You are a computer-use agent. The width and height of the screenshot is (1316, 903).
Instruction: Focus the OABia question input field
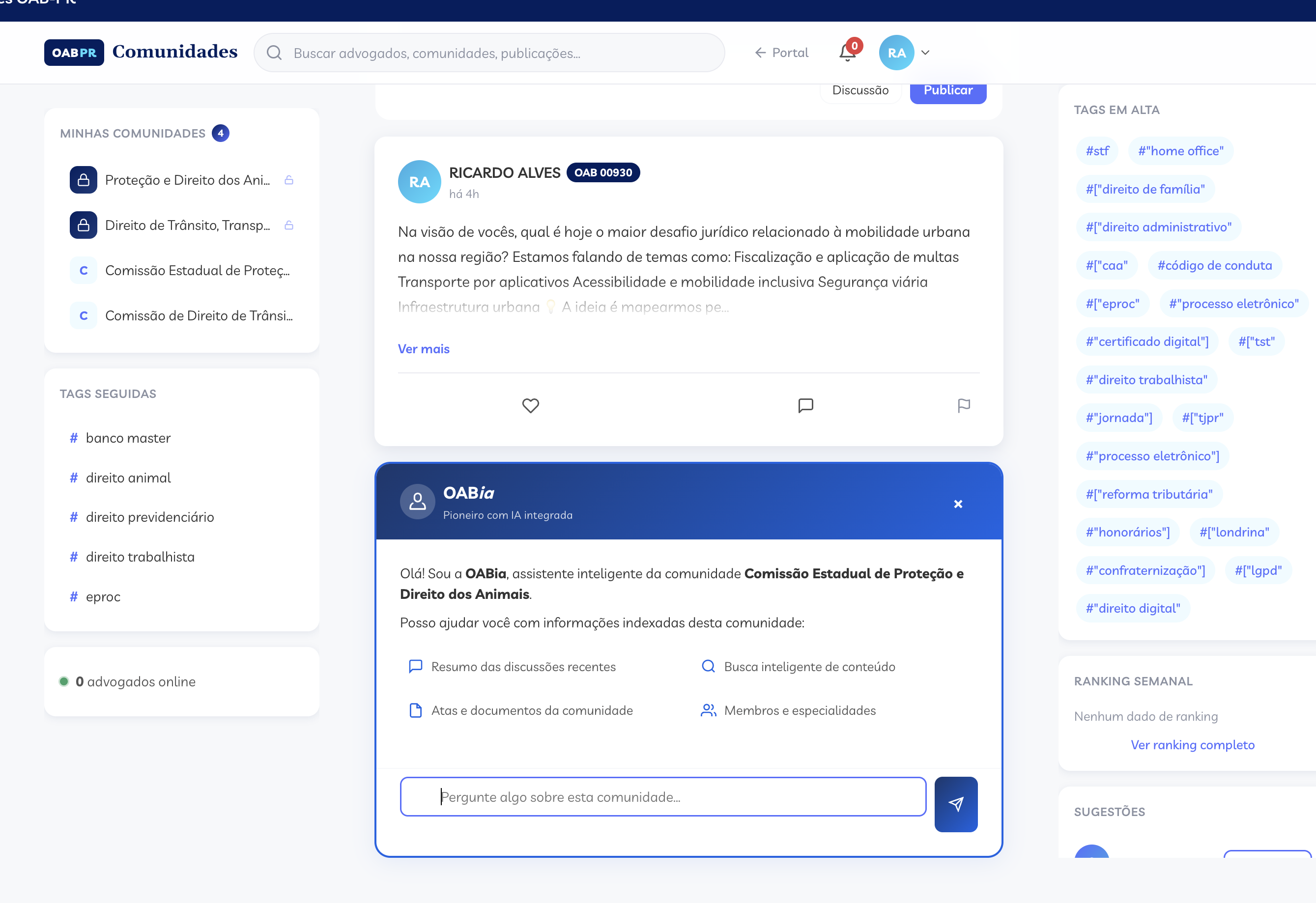coord(662,796)
